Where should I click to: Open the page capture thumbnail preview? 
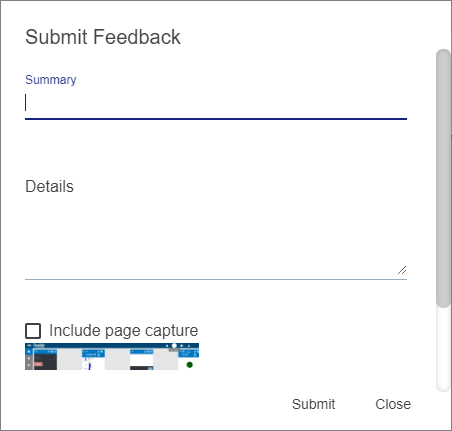[x=112, y=356]
